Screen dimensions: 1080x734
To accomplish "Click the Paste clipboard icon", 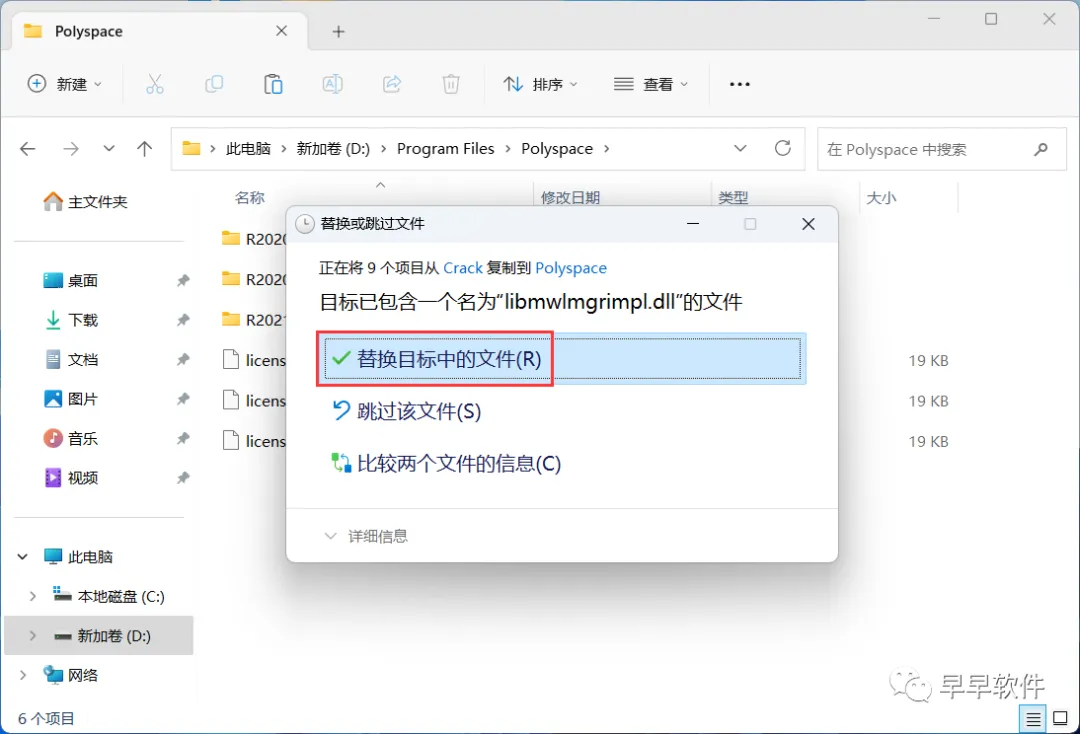I will 273,84.
